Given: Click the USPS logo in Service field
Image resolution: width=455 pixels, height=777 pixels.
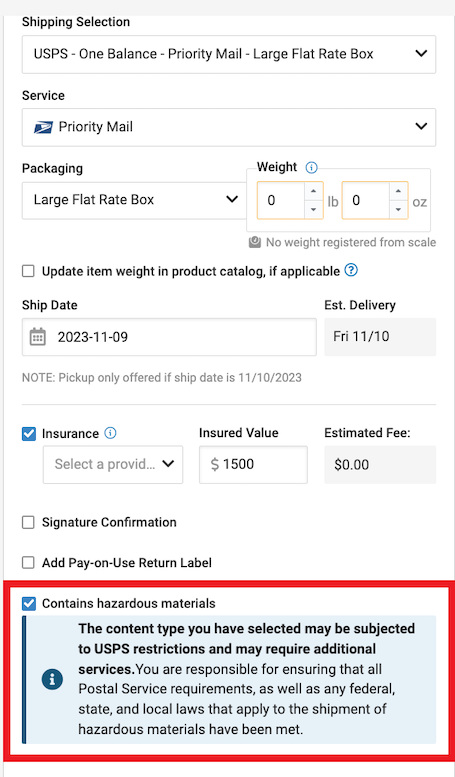Looking at the screenshot, I should (x=43, y=128).
